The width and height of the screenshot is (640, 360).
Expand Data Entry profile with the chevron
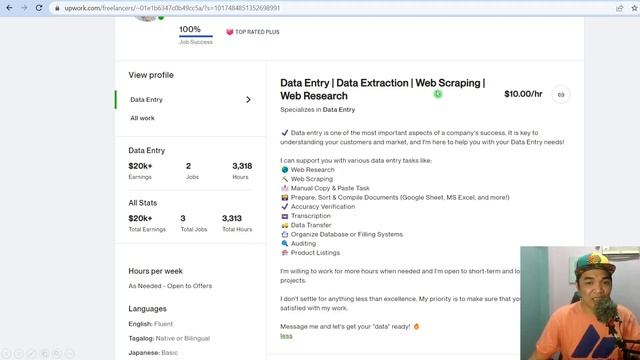click(x=248, y=100)
